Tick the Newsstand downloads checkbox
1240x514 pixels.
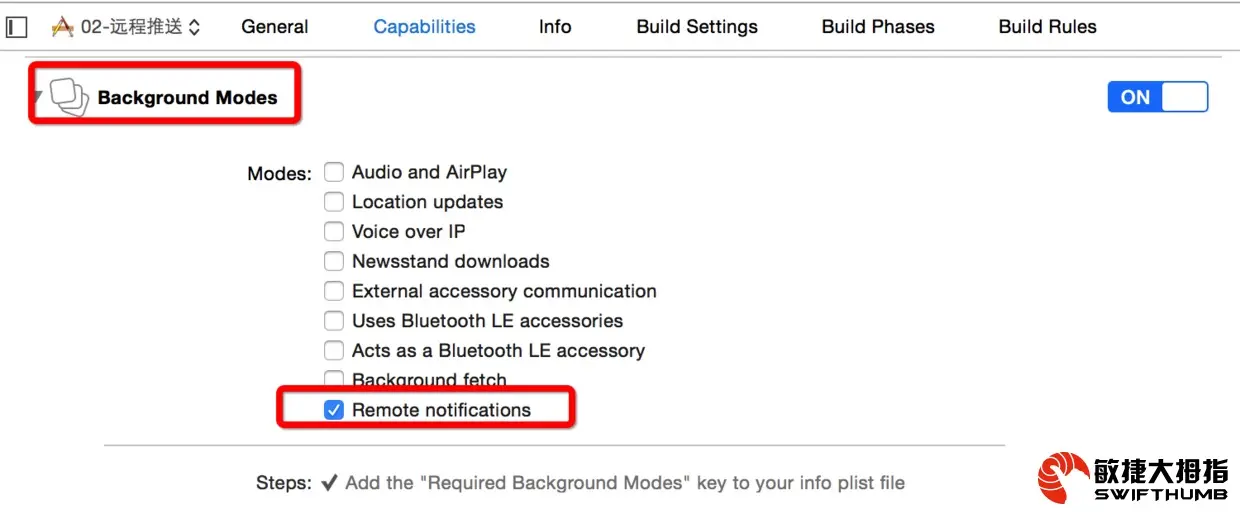(x=334, y=262)
